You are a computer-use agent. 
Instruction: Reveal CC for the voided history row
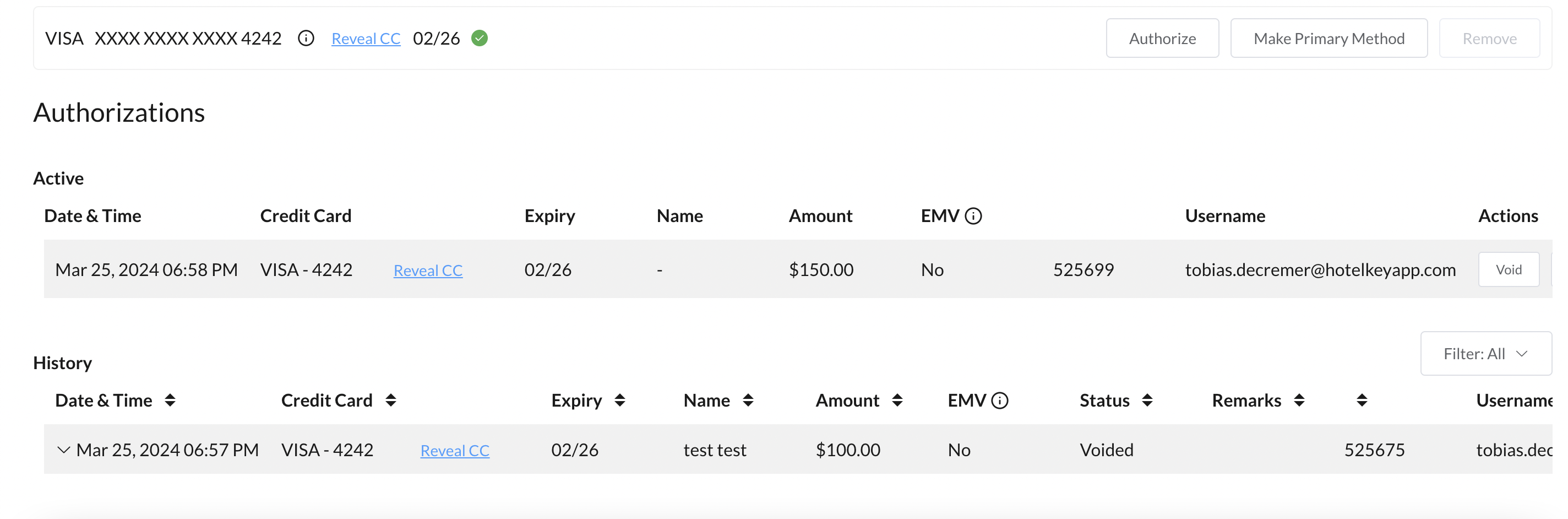pyautogui.click(x=455, y=451)
